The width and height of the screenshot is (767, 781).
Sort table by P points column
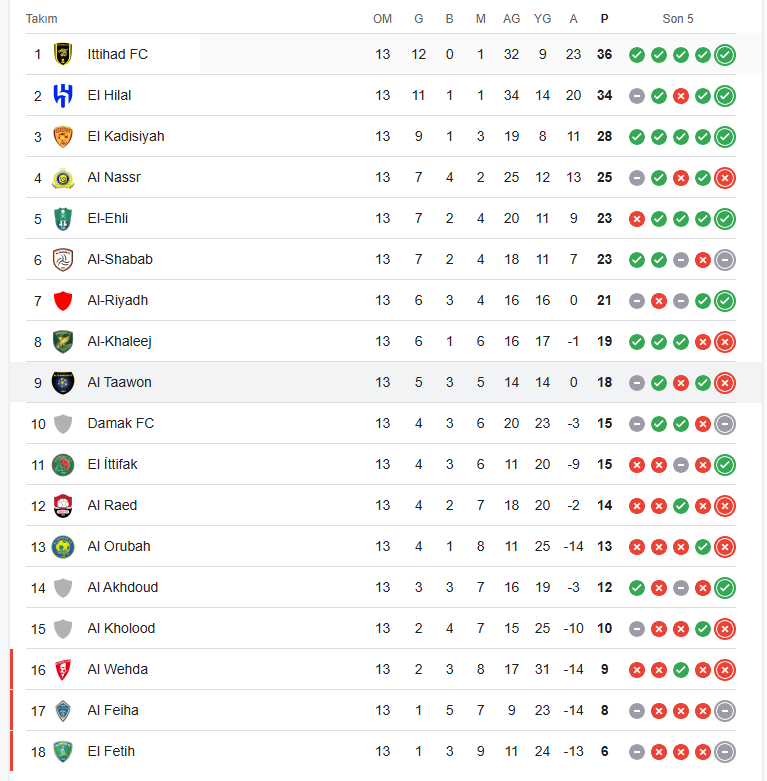(604, 19)
